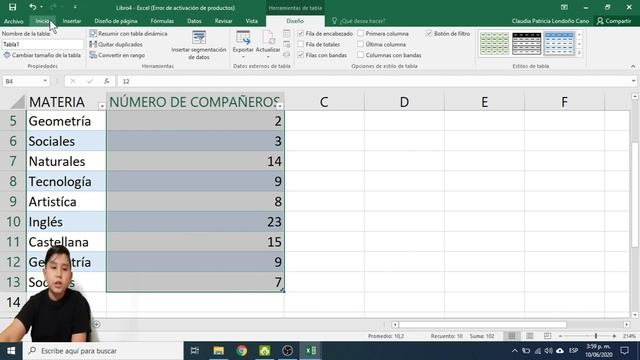The height and width of the screenshot is (360, 640).
Task: Switch to the Inicio tab
Action: 42,21
